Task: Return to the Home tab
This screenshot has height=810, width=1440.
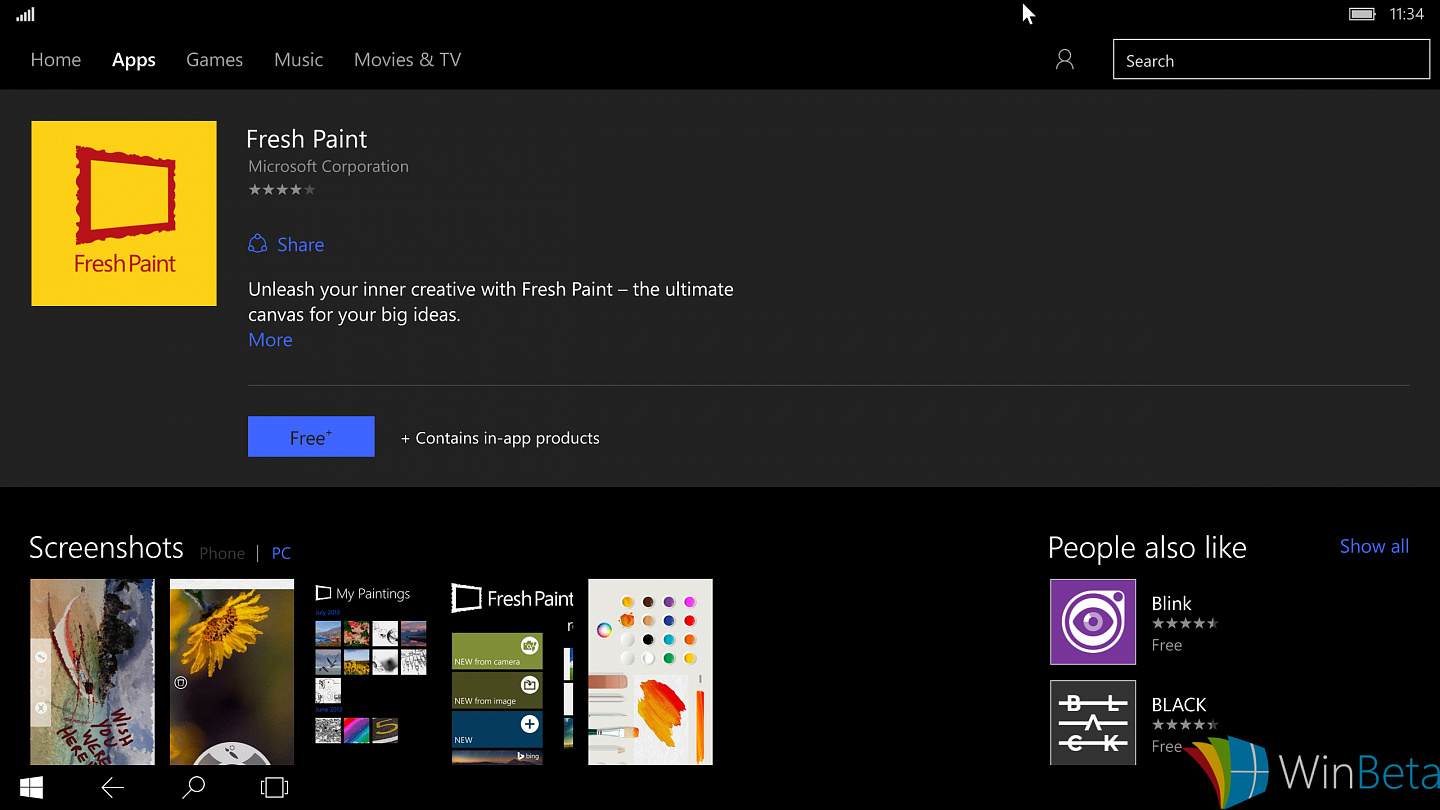Action: 56,60
